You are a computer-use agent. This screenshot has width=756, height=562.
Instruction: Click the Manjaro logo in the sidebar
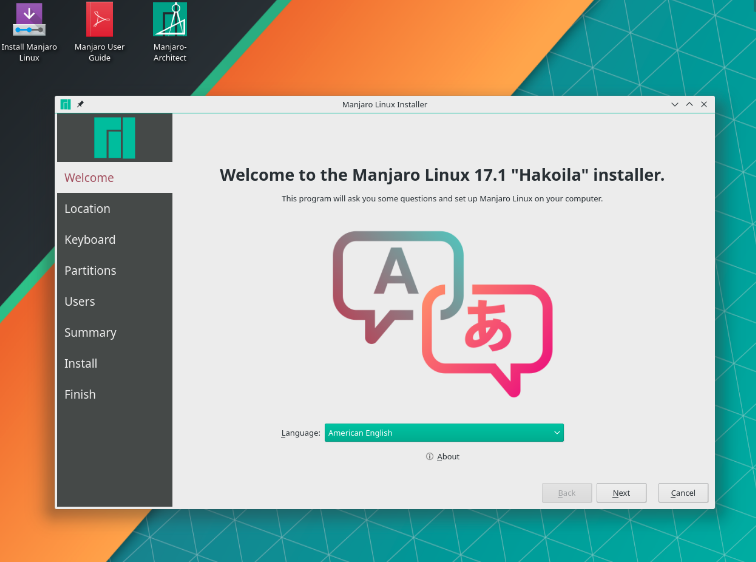[x=115, y=138]
